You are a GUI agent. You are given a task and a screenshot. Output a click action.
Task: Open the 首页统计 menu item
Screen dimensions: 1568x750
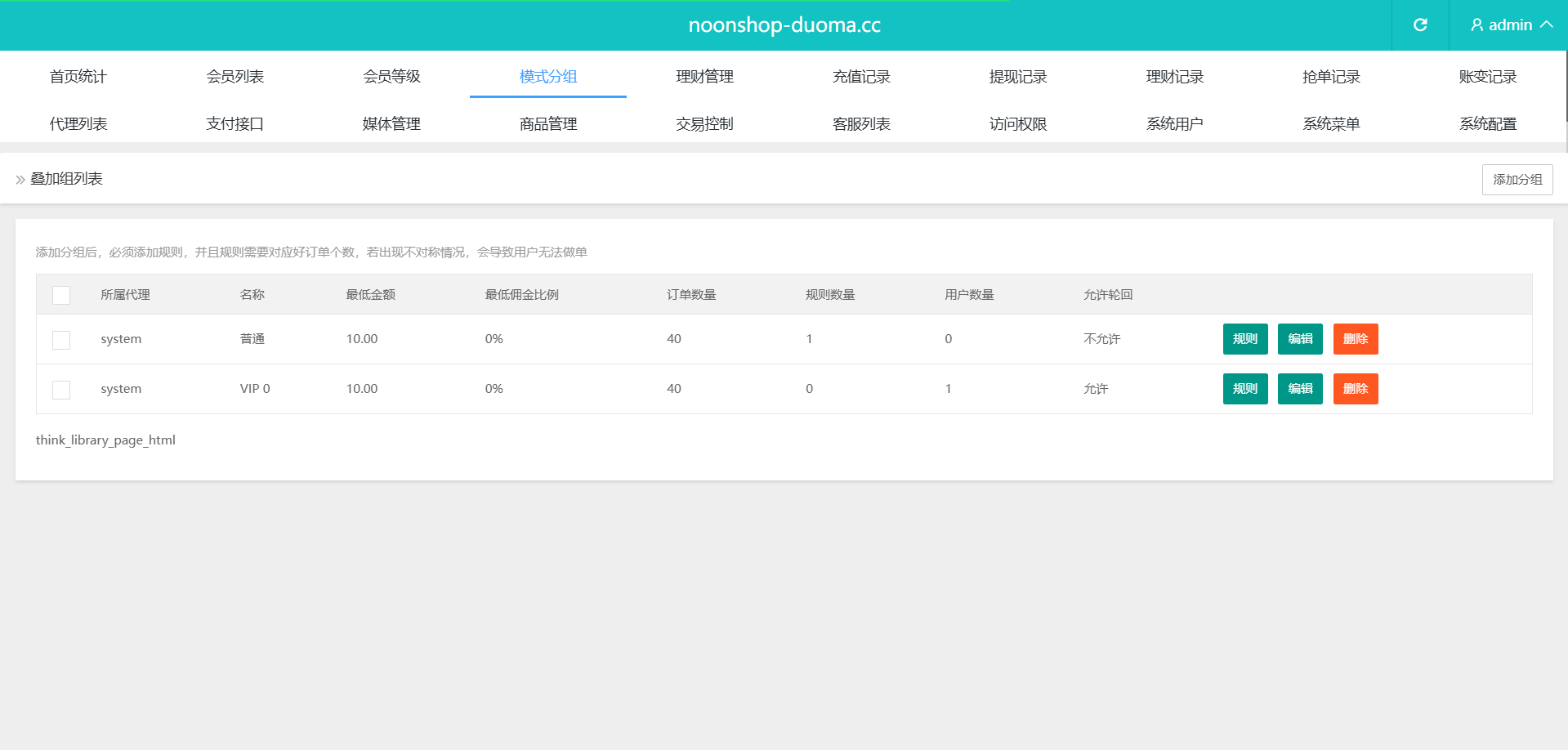point(78,77)
